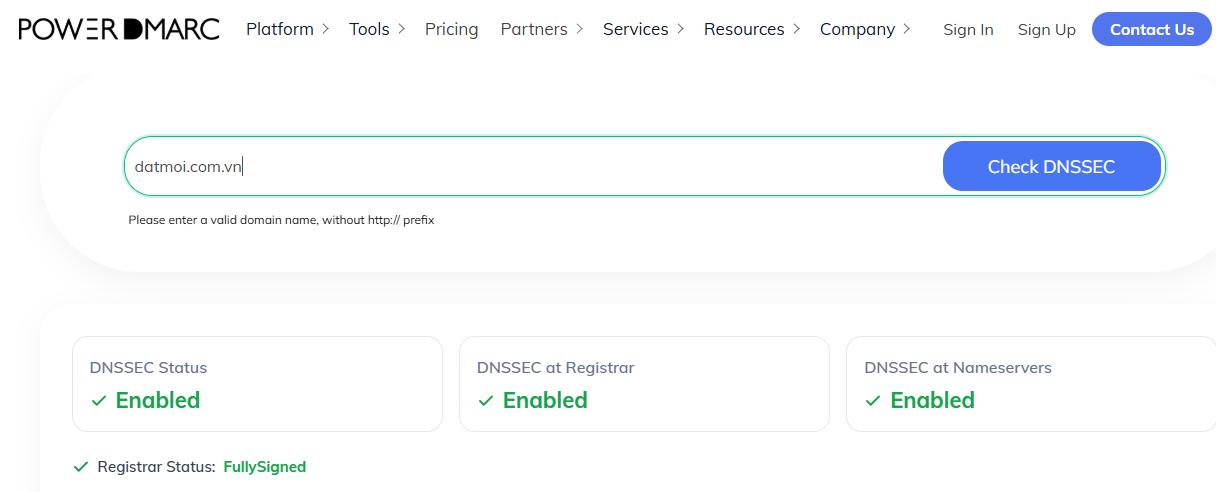Click the DNSSEC at Registrar checkmark icon
This screenshot has width=1216, height=492.
point(486,400)
